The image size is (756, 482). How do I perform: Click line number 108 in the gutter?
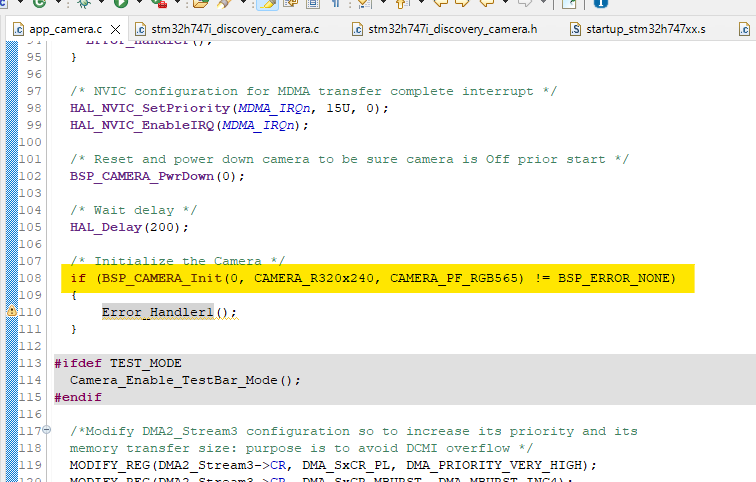[x=30, y=278]
